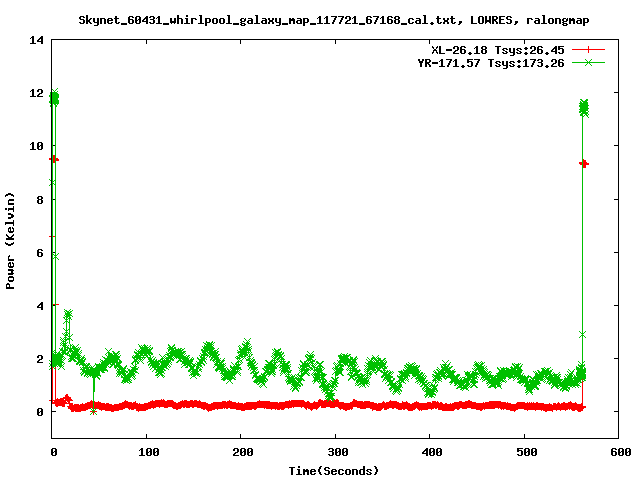Click the x-axis tick label 100
The width and height of the screenshot is (640, 480).
[148, 452]
